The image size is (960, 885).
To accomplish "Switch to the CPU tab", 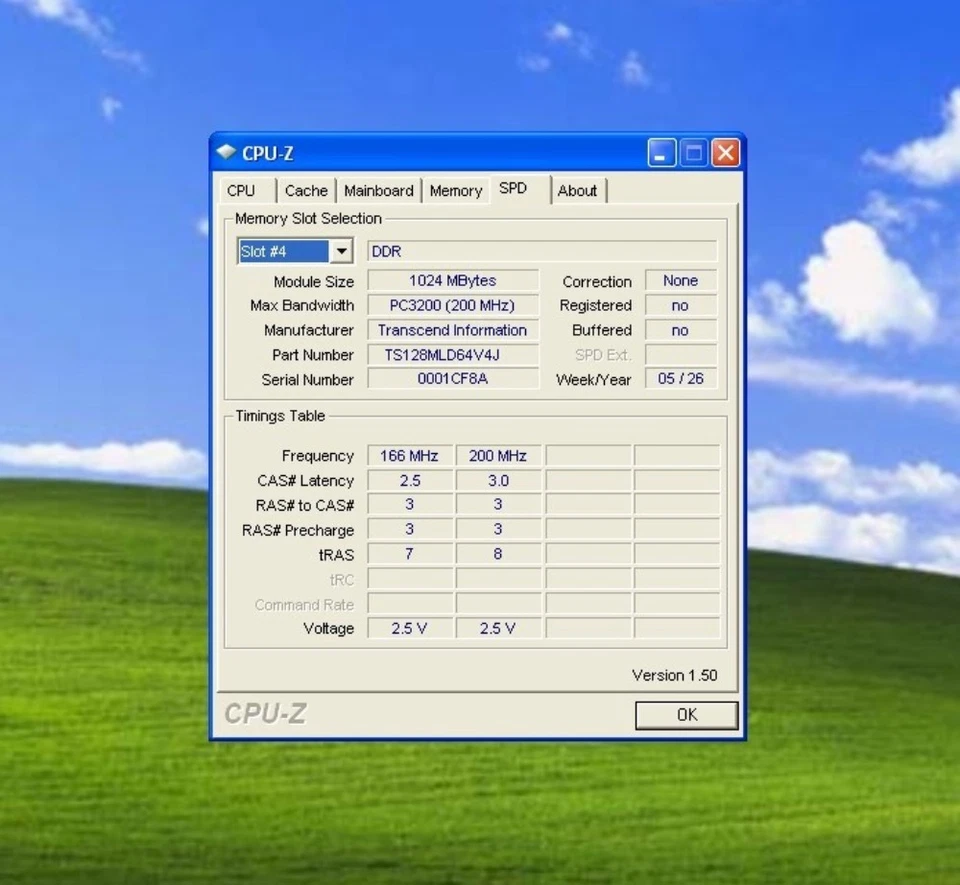I will pyautogui.click(x=244, y=190).
